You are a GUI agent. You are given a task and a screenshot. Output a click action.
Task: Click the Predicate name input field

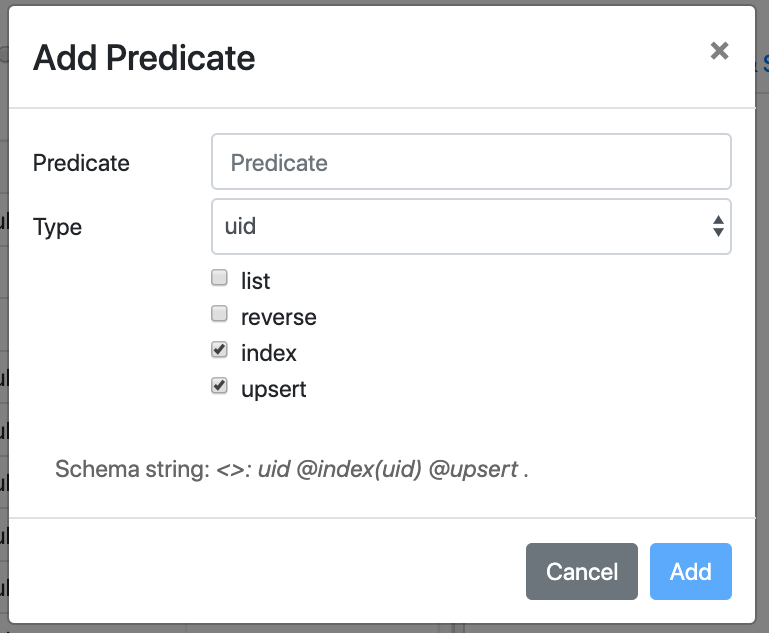pyautogui.click(x=471, y=162)
